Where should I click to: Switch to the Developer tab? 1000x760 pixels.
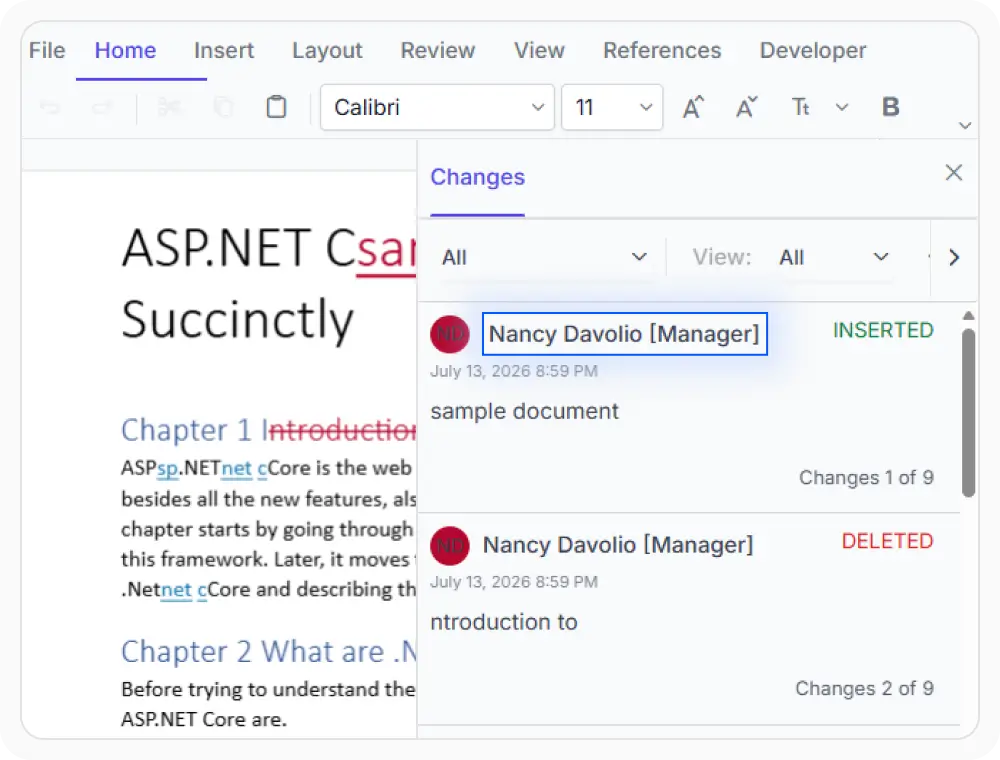(813, 50)
